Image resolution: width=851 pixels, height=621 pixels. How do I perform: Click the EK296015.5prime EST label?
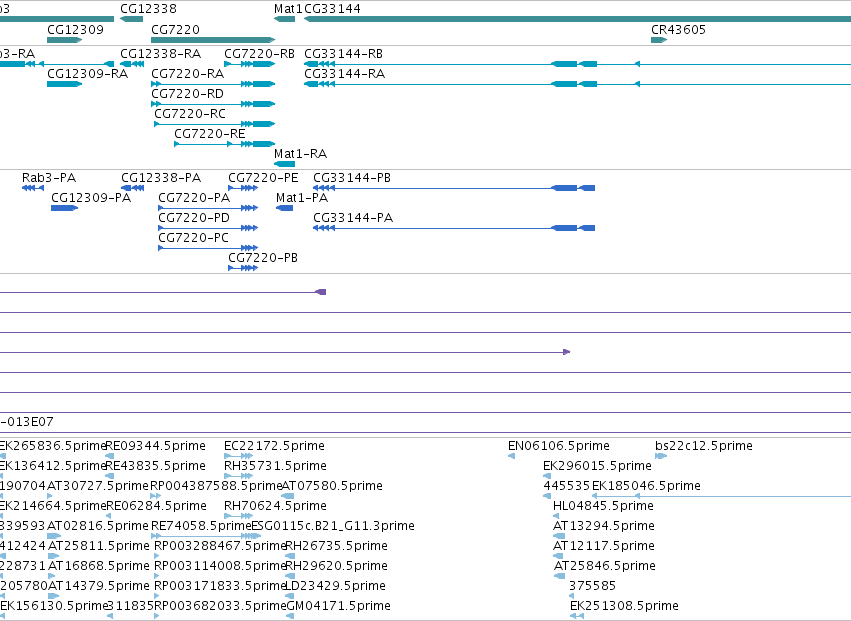[x=598, y=466]
